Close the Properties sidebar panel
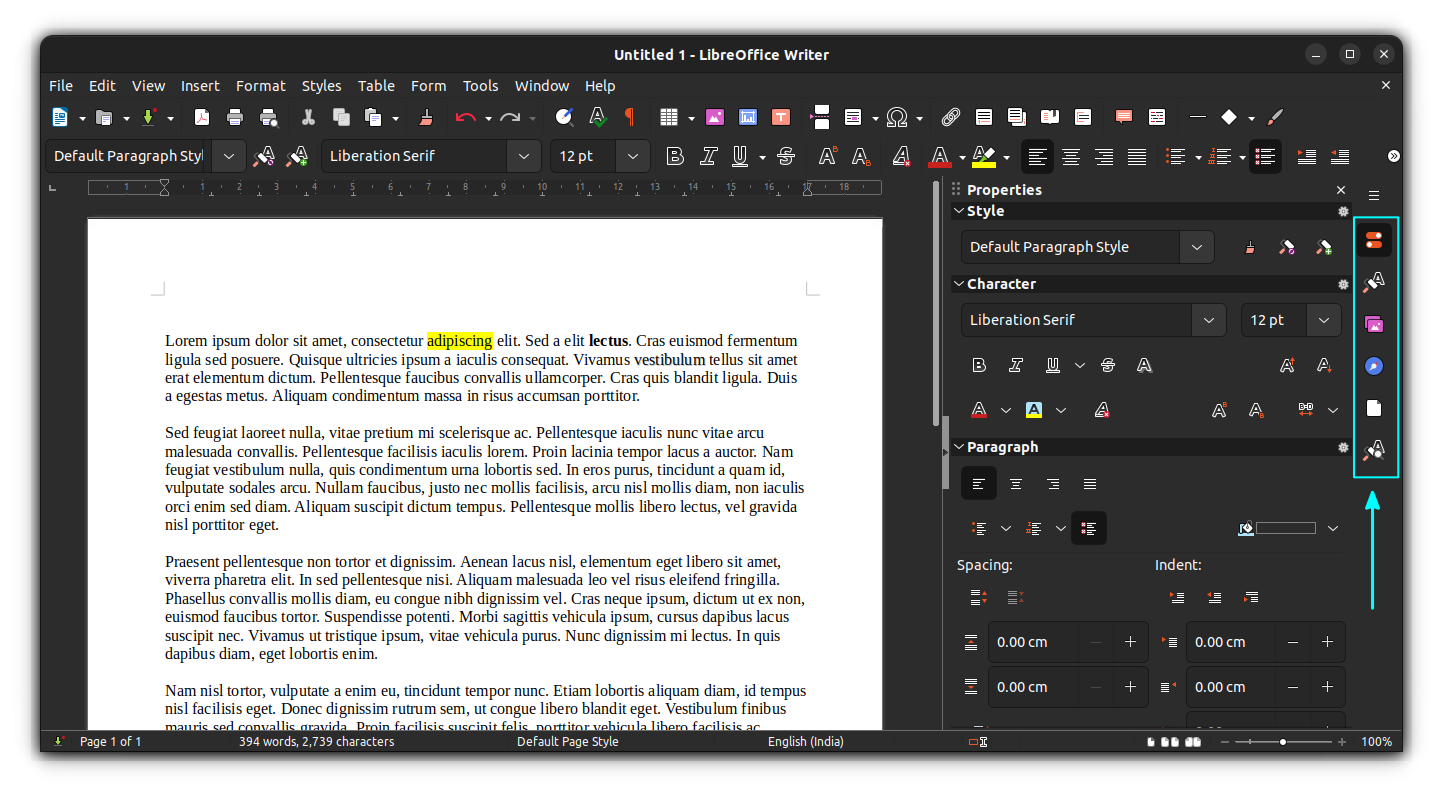This screenshot has width=1441, height=793. [1341, 189]
